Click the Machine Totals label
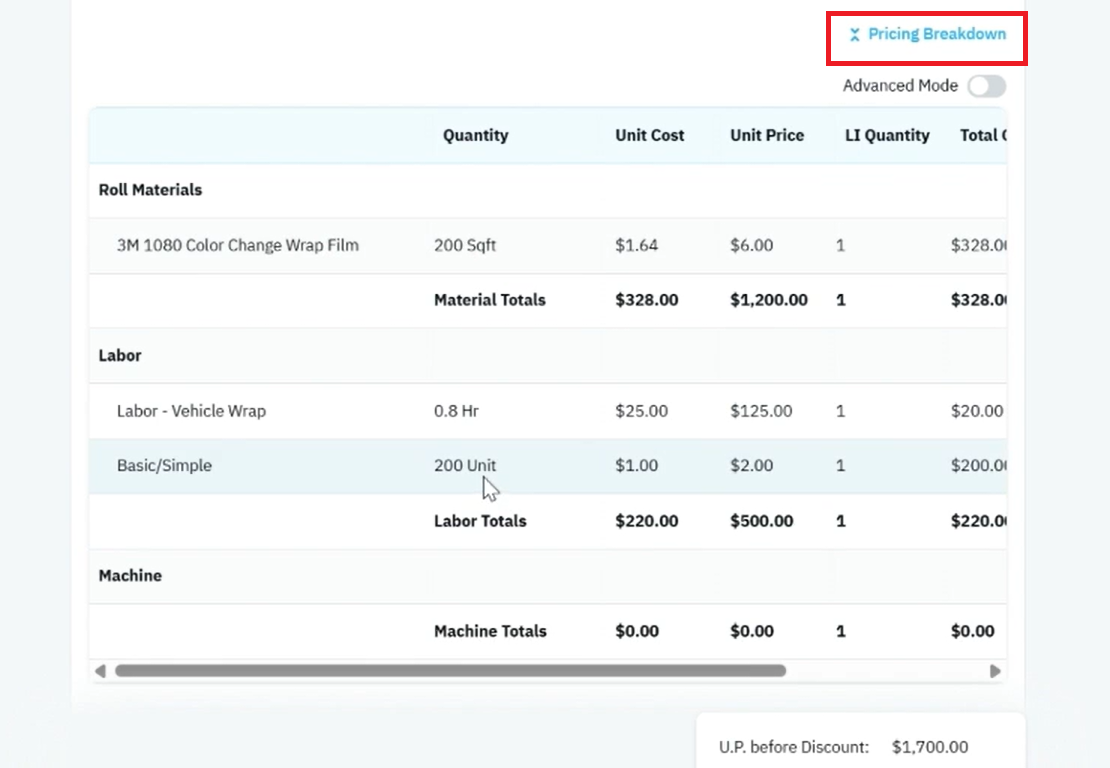The image size is (1110, 768). 490,631
